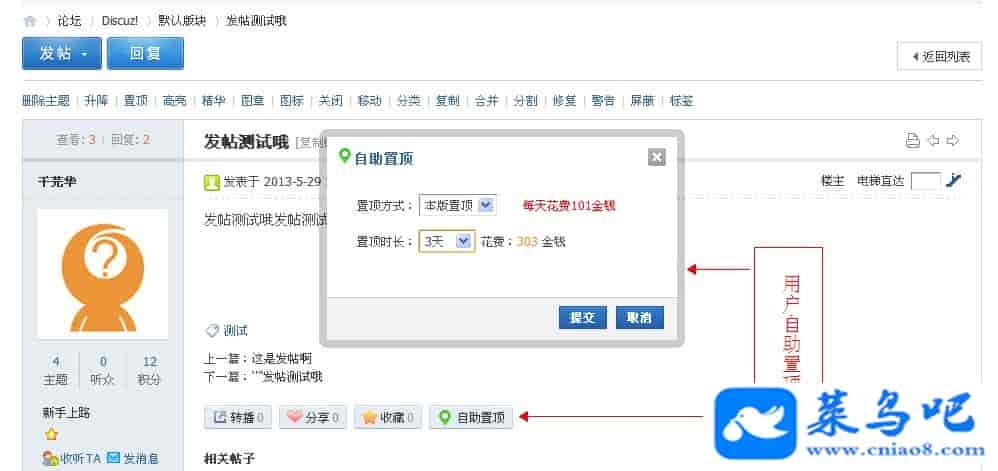The width and height of the screenshot is (998, 471).
Task: Select 置顶 moderation action
Action: click(135, 101)
